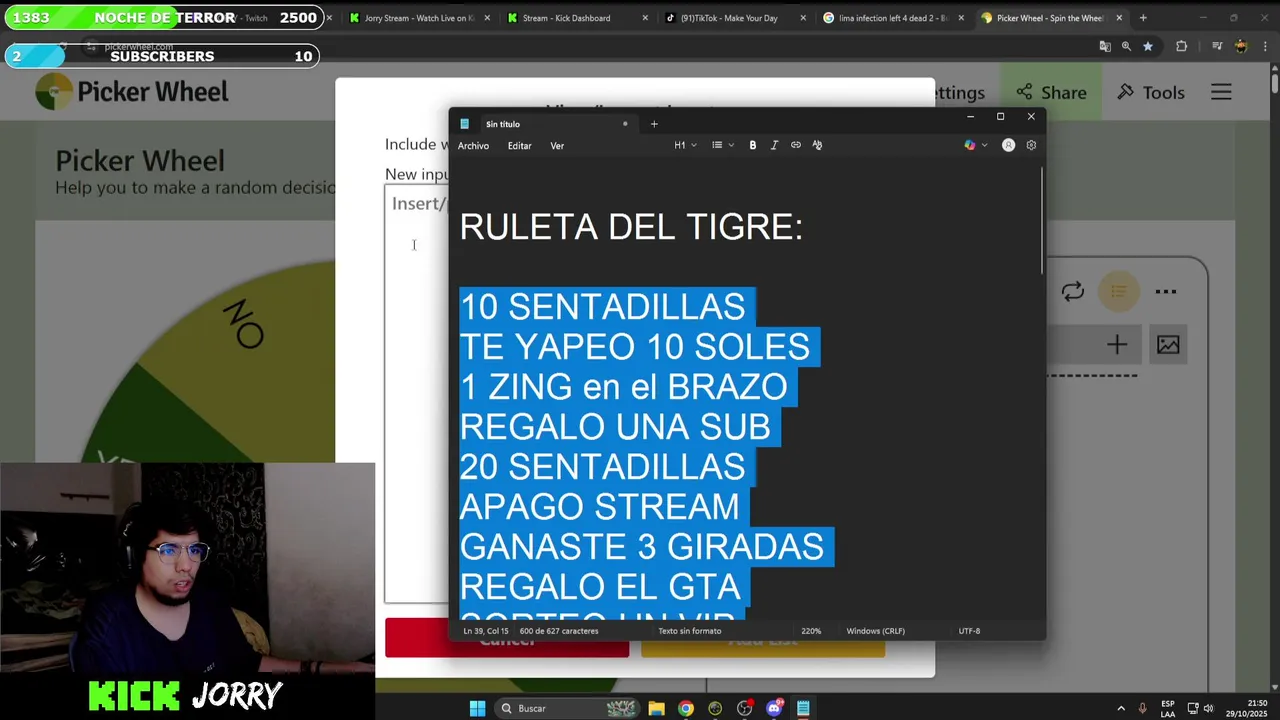Open the list style dropdown in Notepad

(x=722, y=145)
